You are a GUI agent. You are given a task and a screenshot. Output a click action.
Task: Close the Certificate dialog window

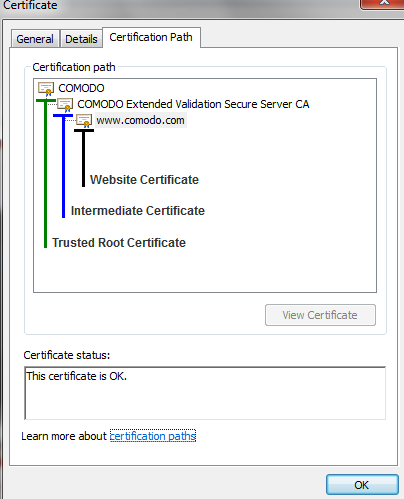pyautogui.click(x=383, y=3)
